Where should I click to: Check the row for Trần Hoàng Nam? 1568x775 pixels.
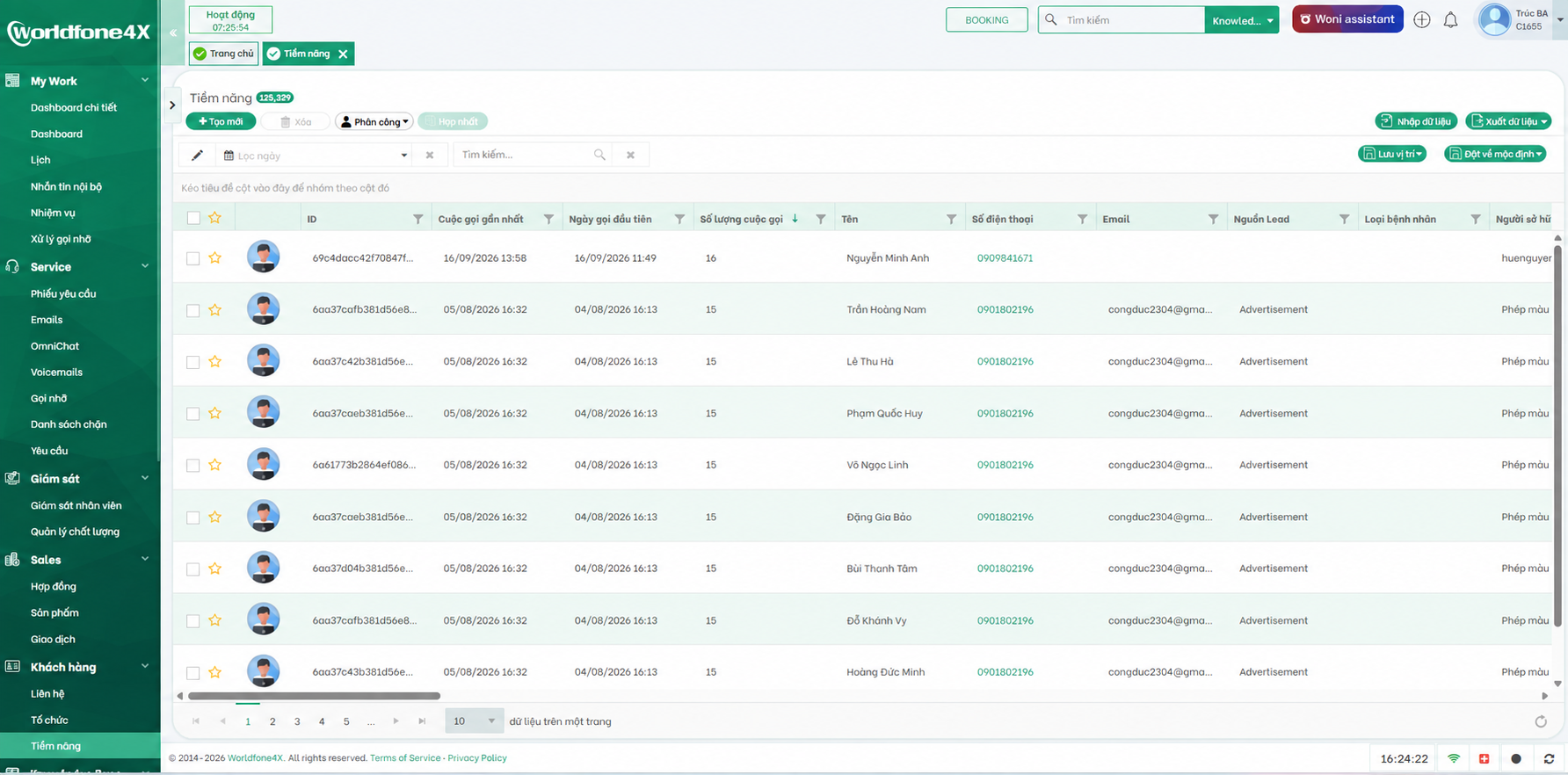point(193,310)
